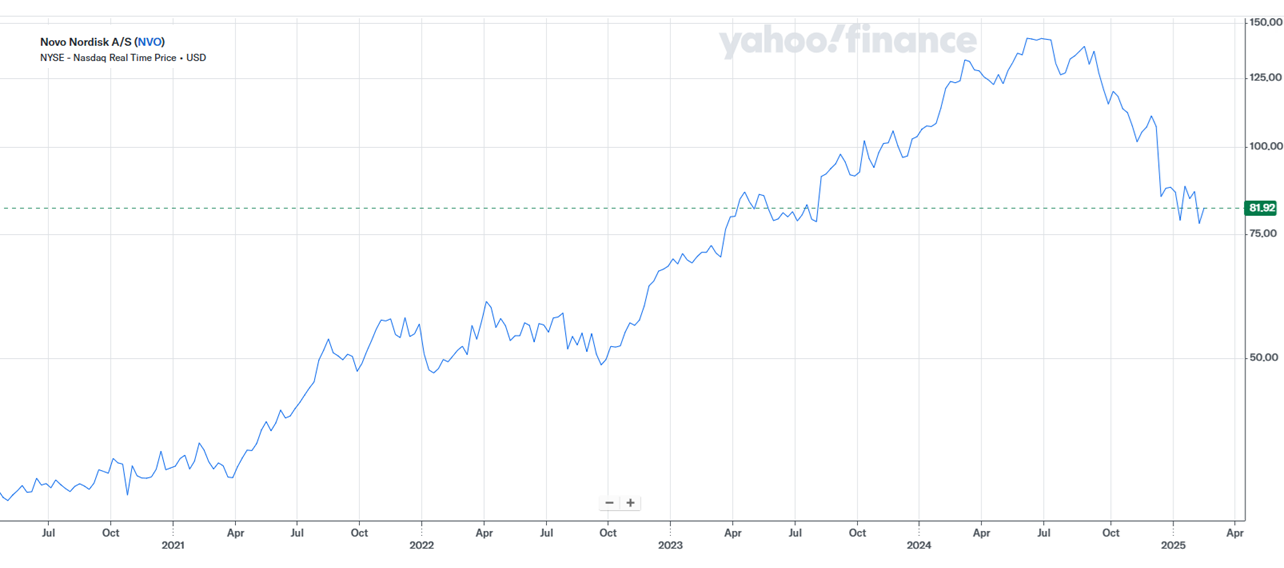
Task: Select the 2024 year label on time axis
Action: pyautogui.click(x=918, y=546)
